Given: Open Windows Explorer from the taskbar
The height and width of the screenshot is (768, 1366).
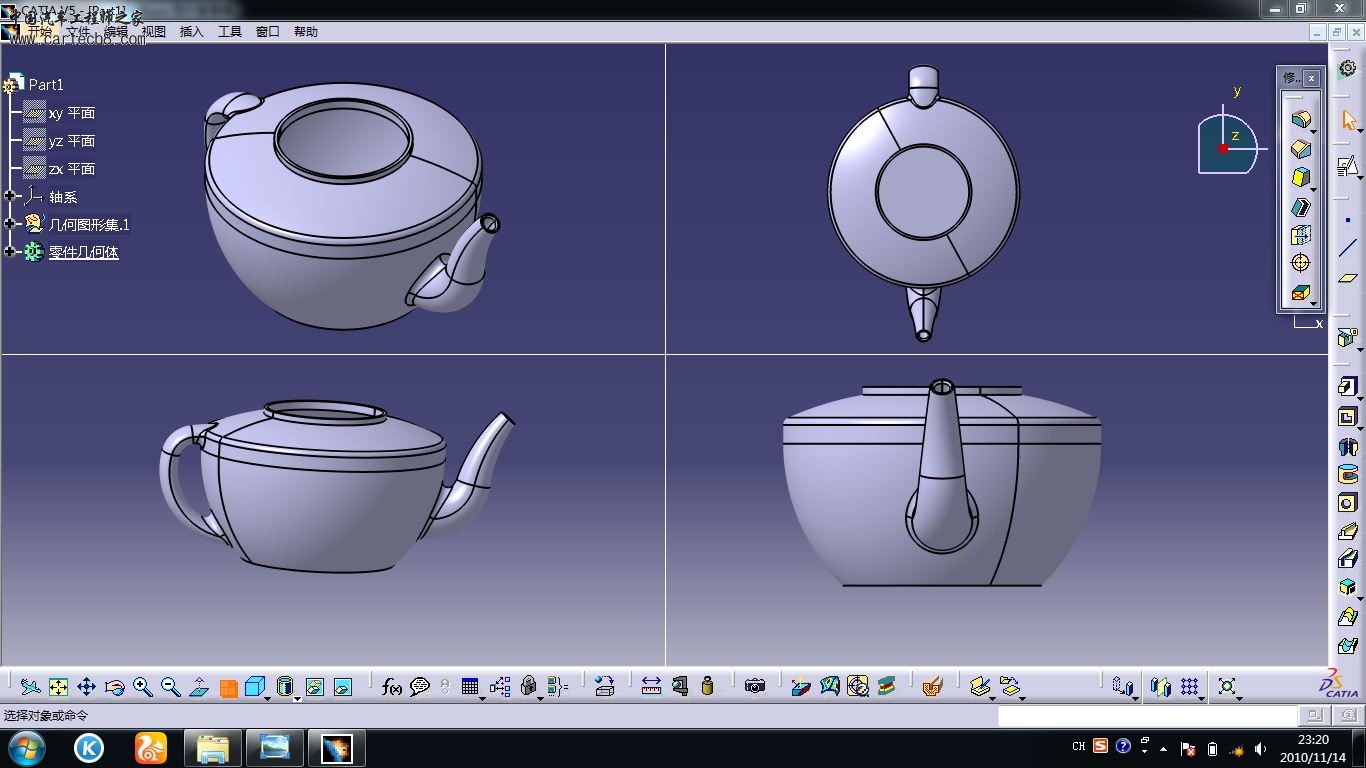Looking at the screenshot, I should (x=212, y=748).
